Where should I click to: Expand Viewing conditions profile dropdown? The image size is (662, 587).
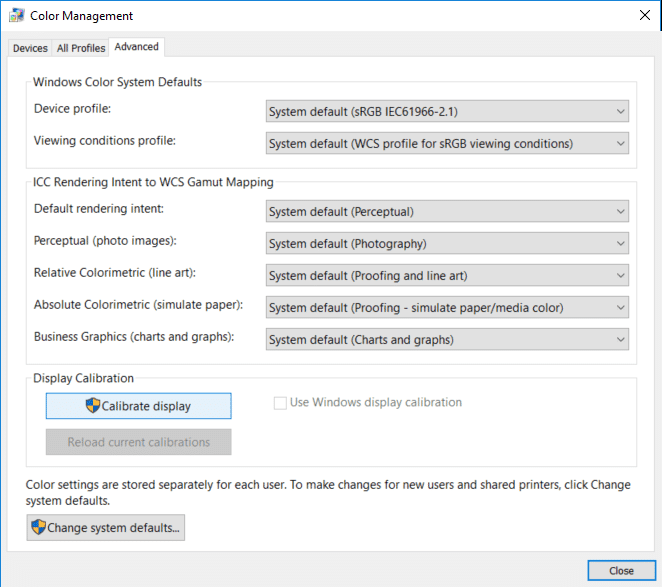(x=447, y=143)
